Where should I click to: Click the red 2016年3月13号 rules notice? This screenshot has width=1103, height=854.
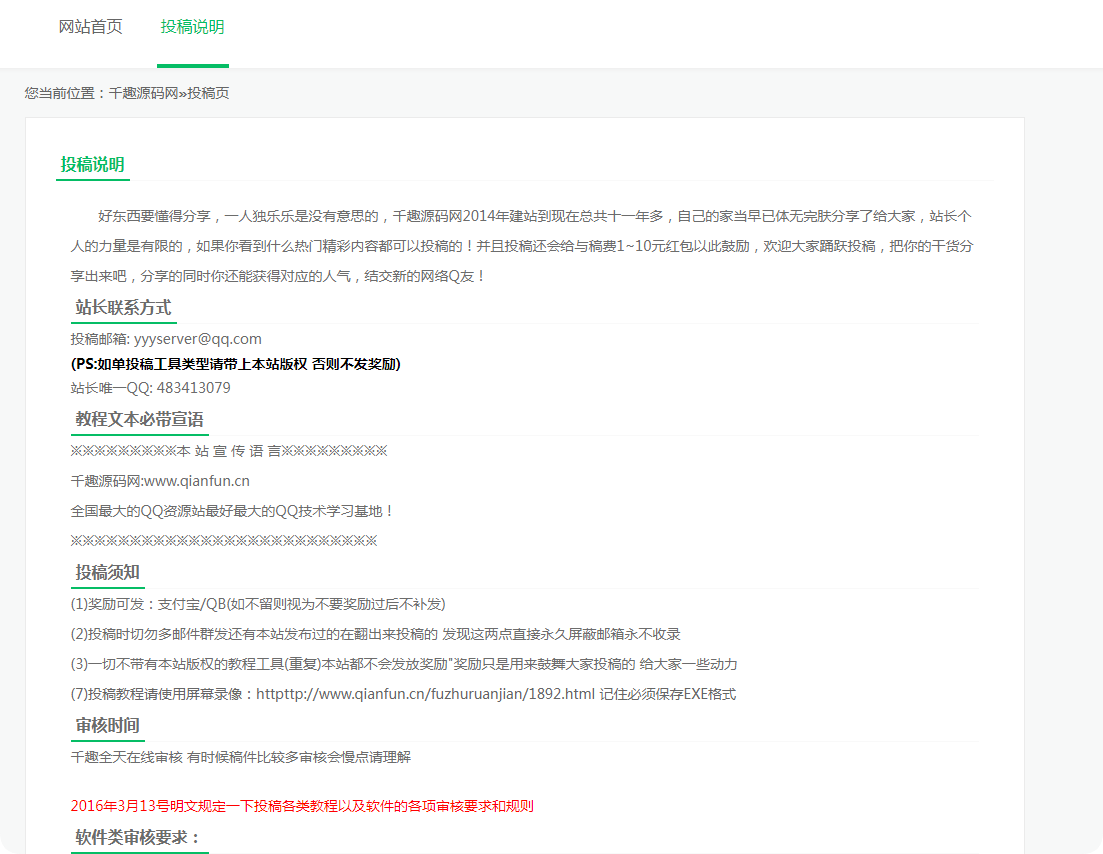[302, 804]
